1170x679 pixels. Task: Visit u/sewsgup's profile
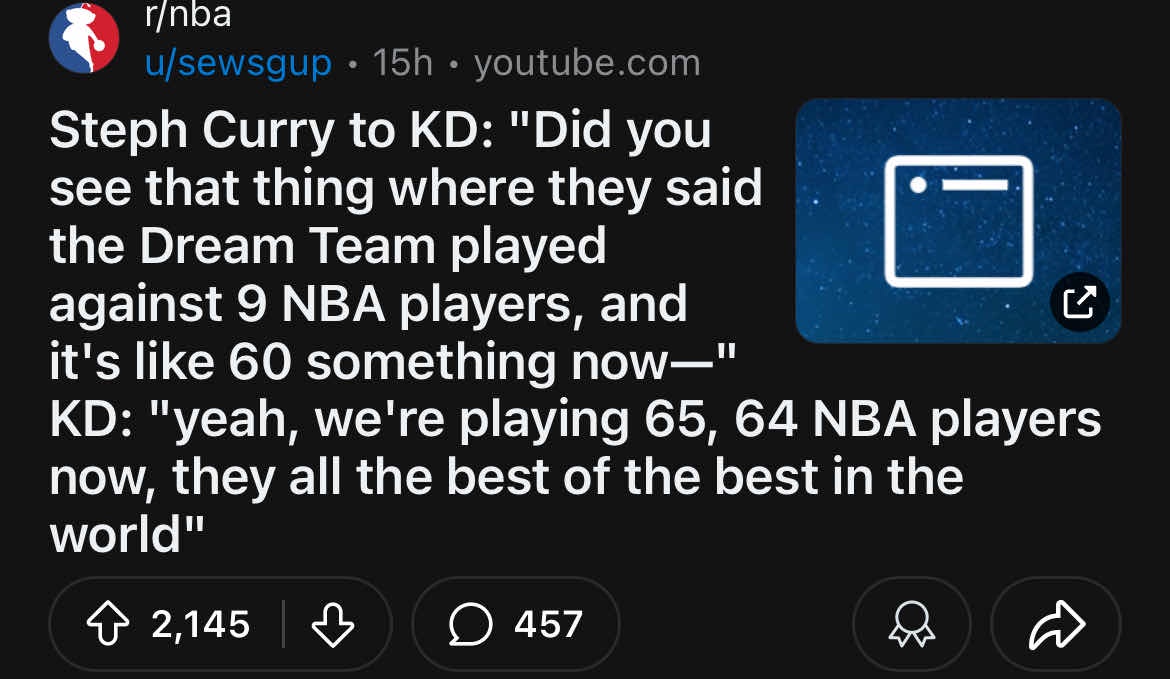[238, 64]
